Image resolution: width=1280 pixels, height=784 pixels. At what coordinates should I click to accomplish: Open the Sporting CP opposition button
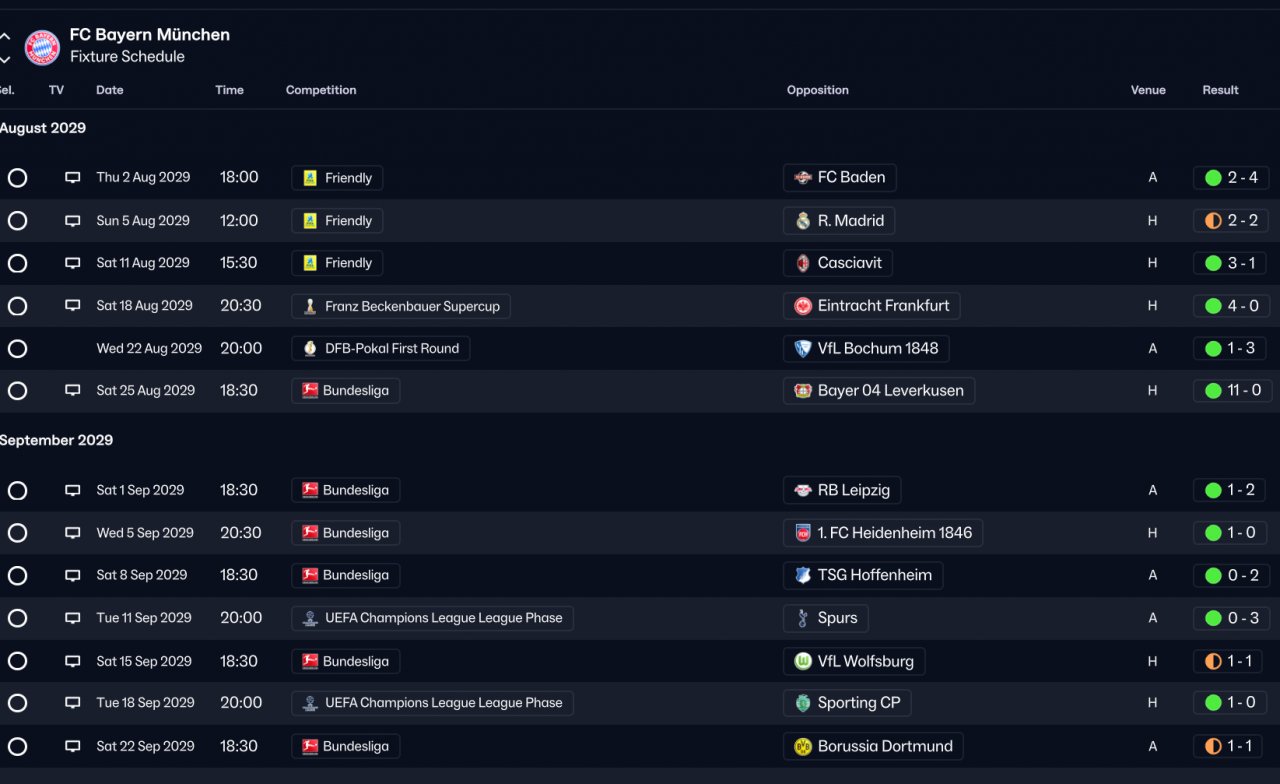click(847, 703)
